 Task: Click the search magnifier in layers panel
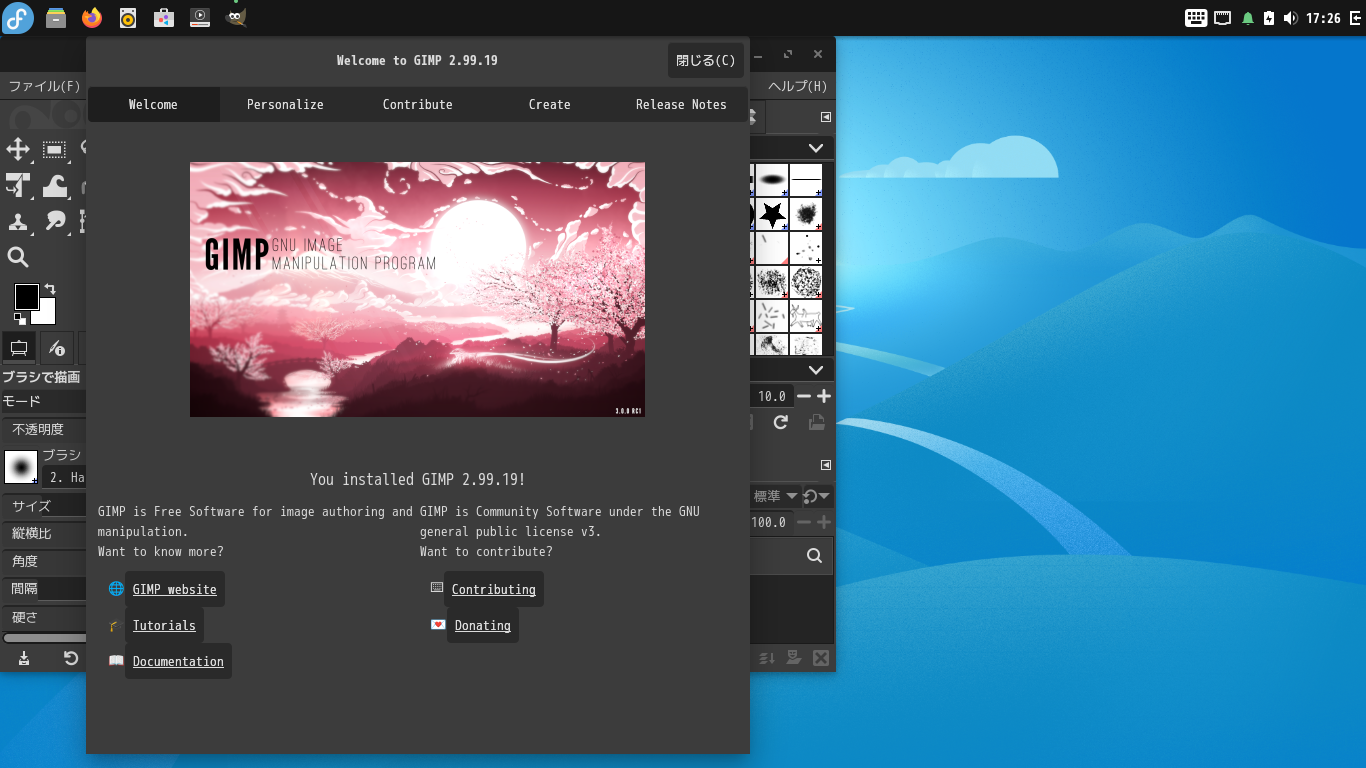815,556
